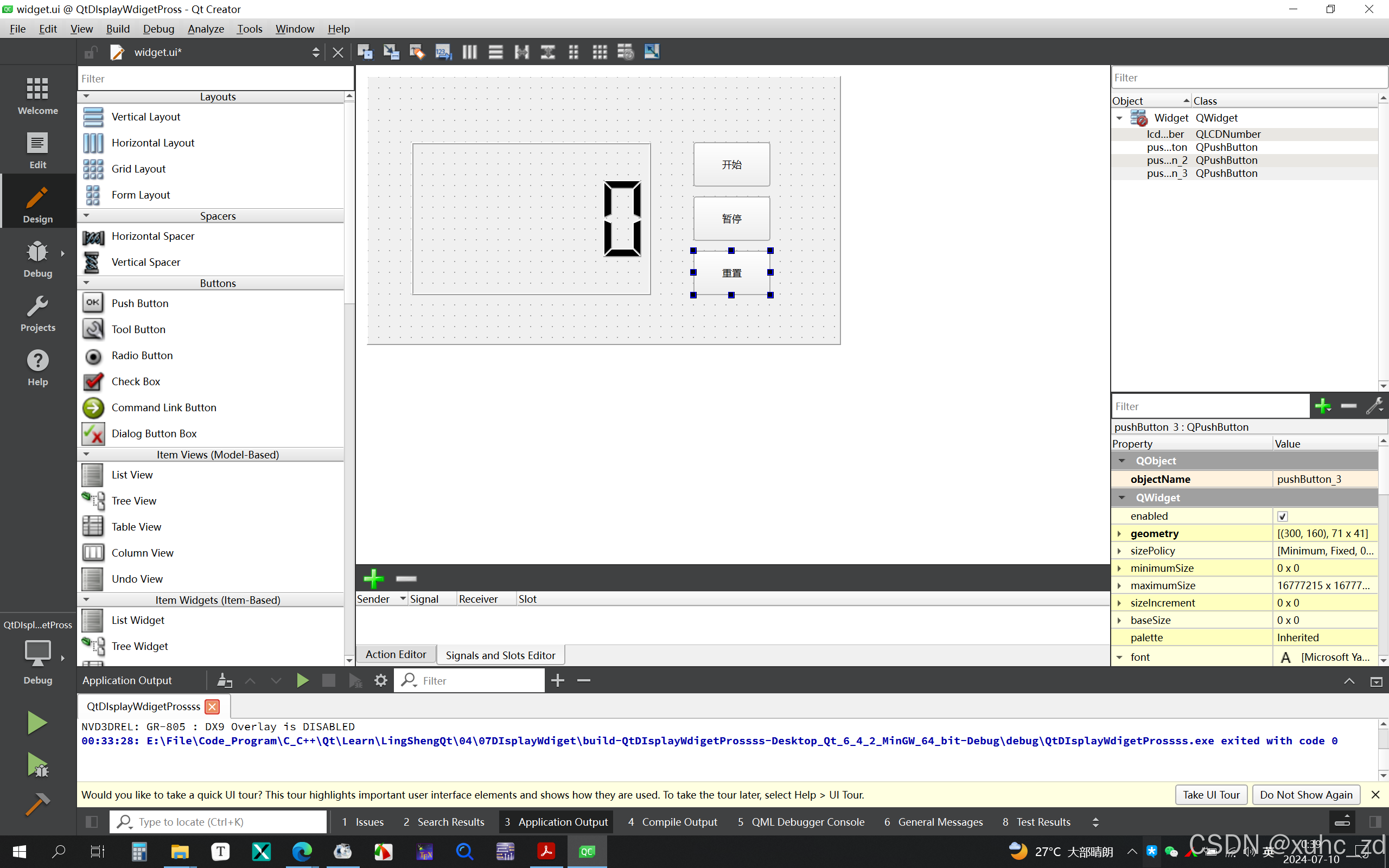This screenshot has height=868, width=1389.
Task: Switch to the Action Editor tab
Action: point(396,654)
